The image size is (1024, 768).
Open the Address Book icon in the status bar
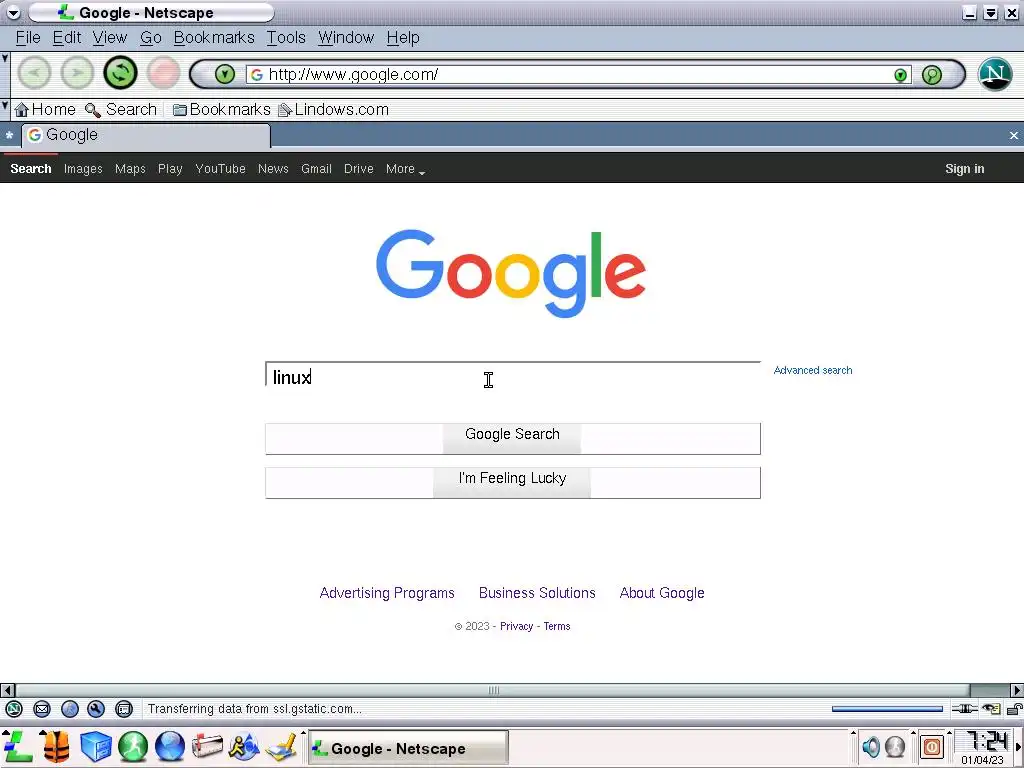point(123,709)
